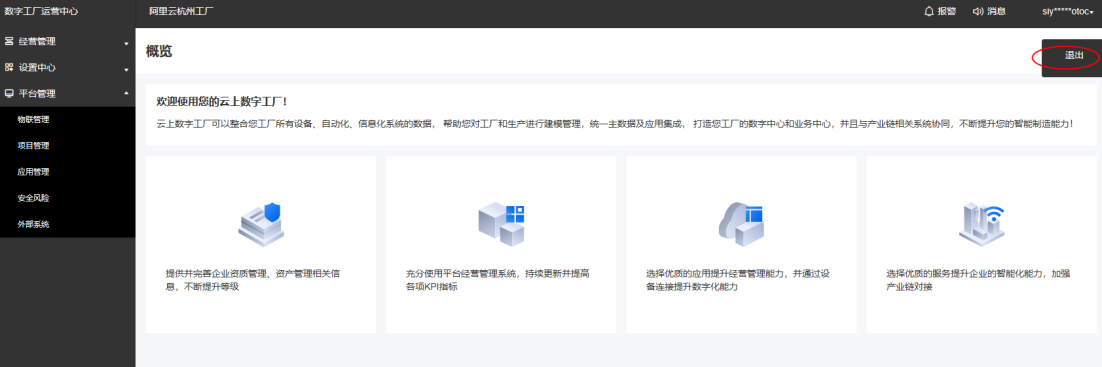
Task: Click 退出 to log out
Action: (x=1074, y=56)
